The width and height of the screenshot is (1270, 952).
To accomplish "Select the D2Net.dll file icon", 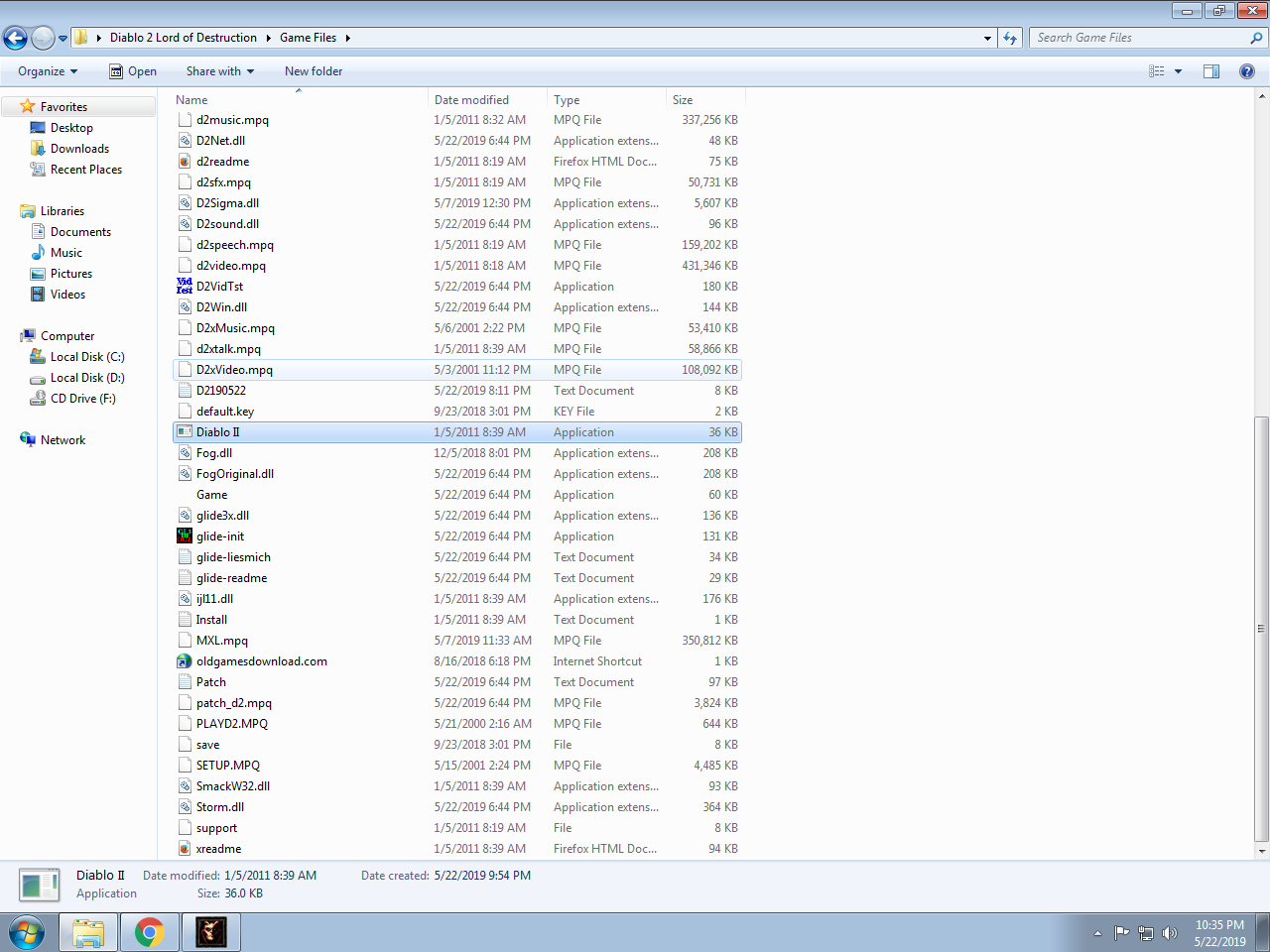I will [185, 141].
